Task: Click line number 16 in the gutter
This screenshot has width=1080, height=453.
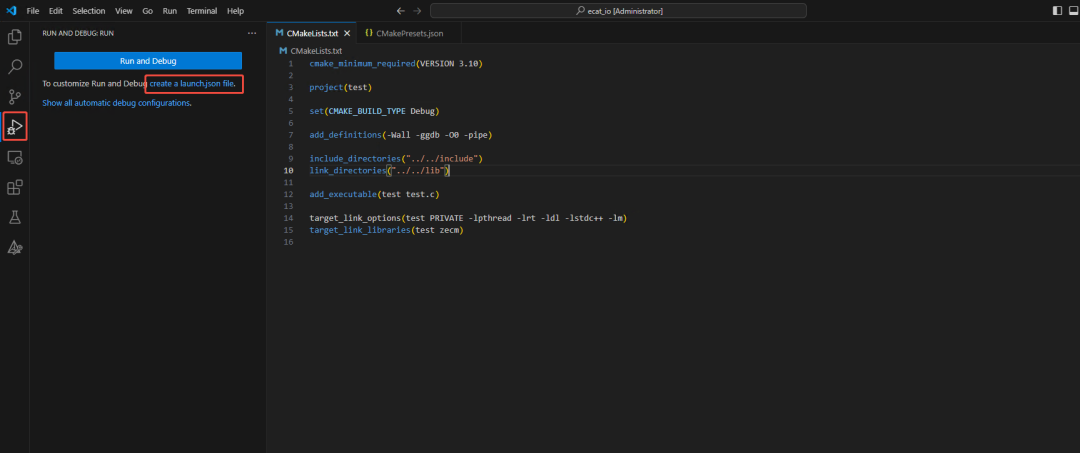Action: pyautogui.click(x=289, y=242)
